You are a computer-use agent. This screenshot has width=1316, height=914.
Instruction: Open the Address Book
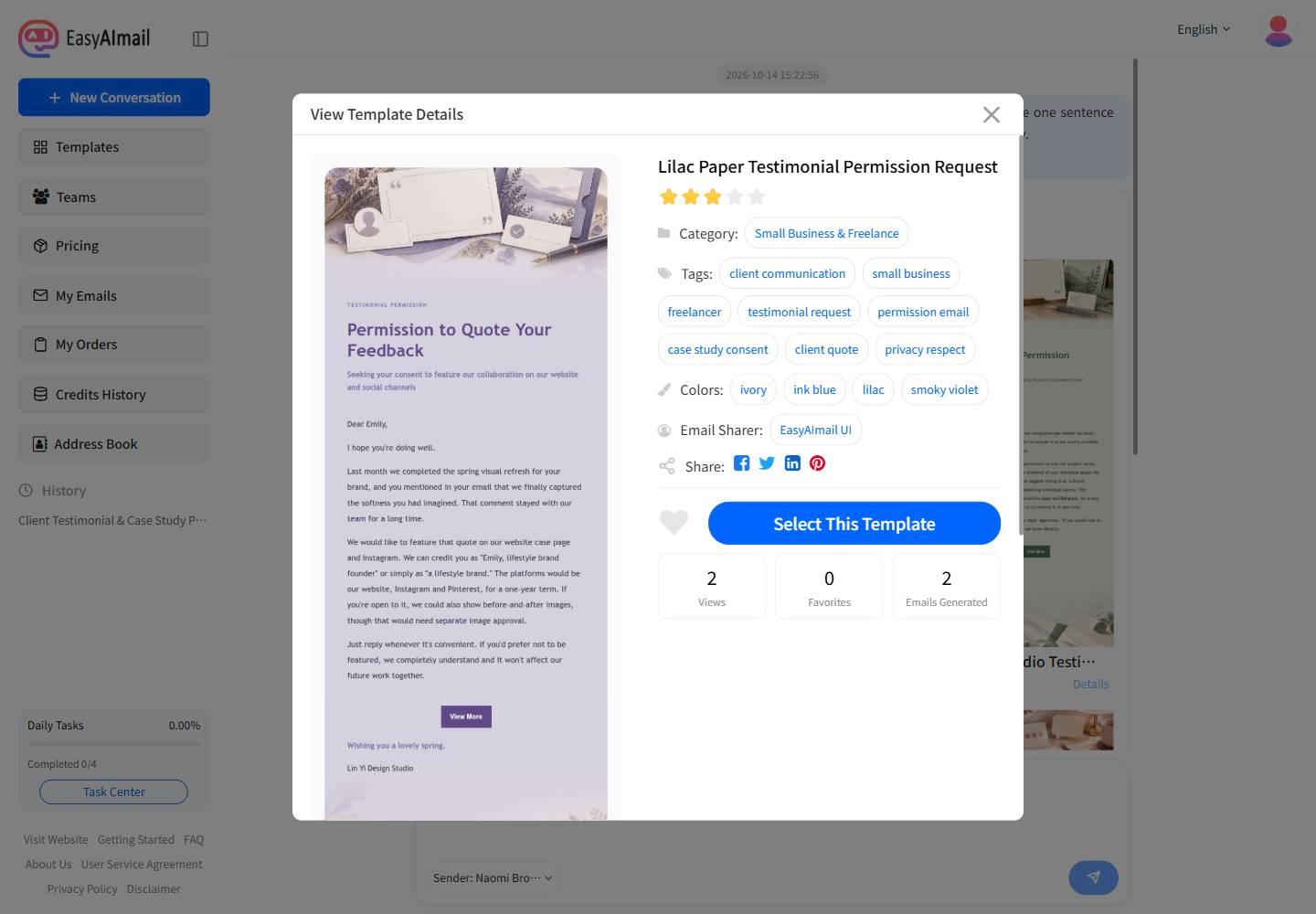click(114, 444)
